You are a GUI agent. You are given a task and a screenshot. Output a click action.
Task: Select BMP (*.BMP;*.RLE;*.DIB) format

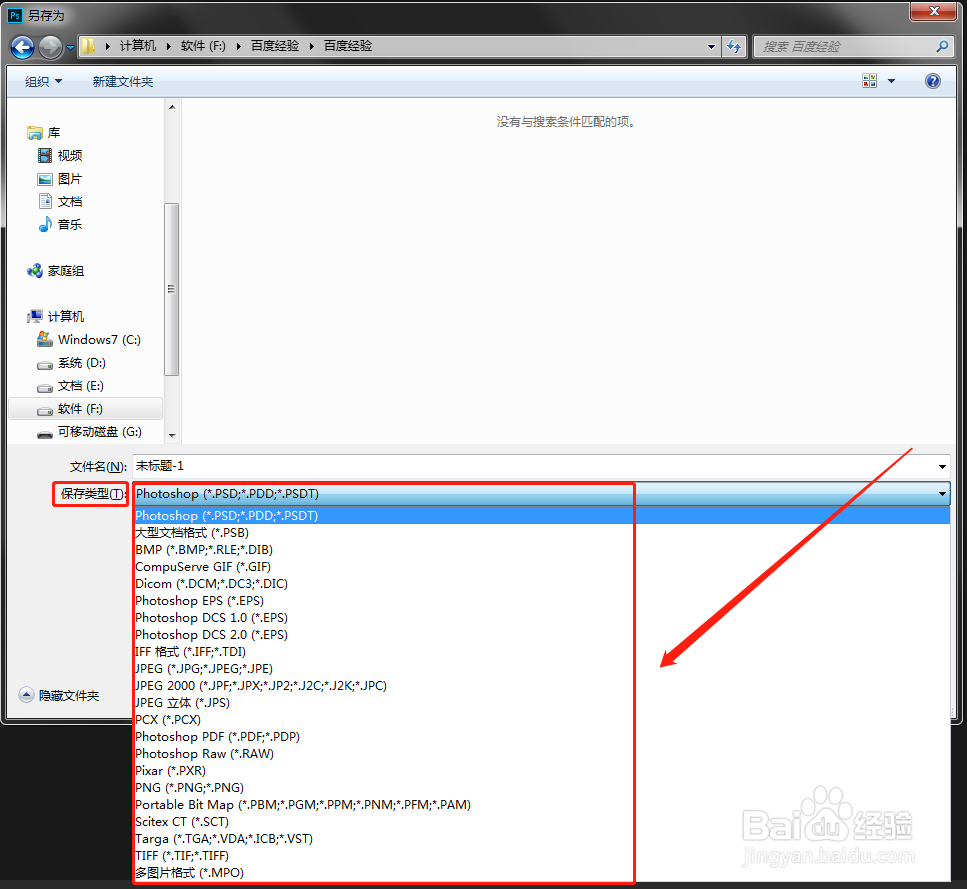tap(541, 549)
